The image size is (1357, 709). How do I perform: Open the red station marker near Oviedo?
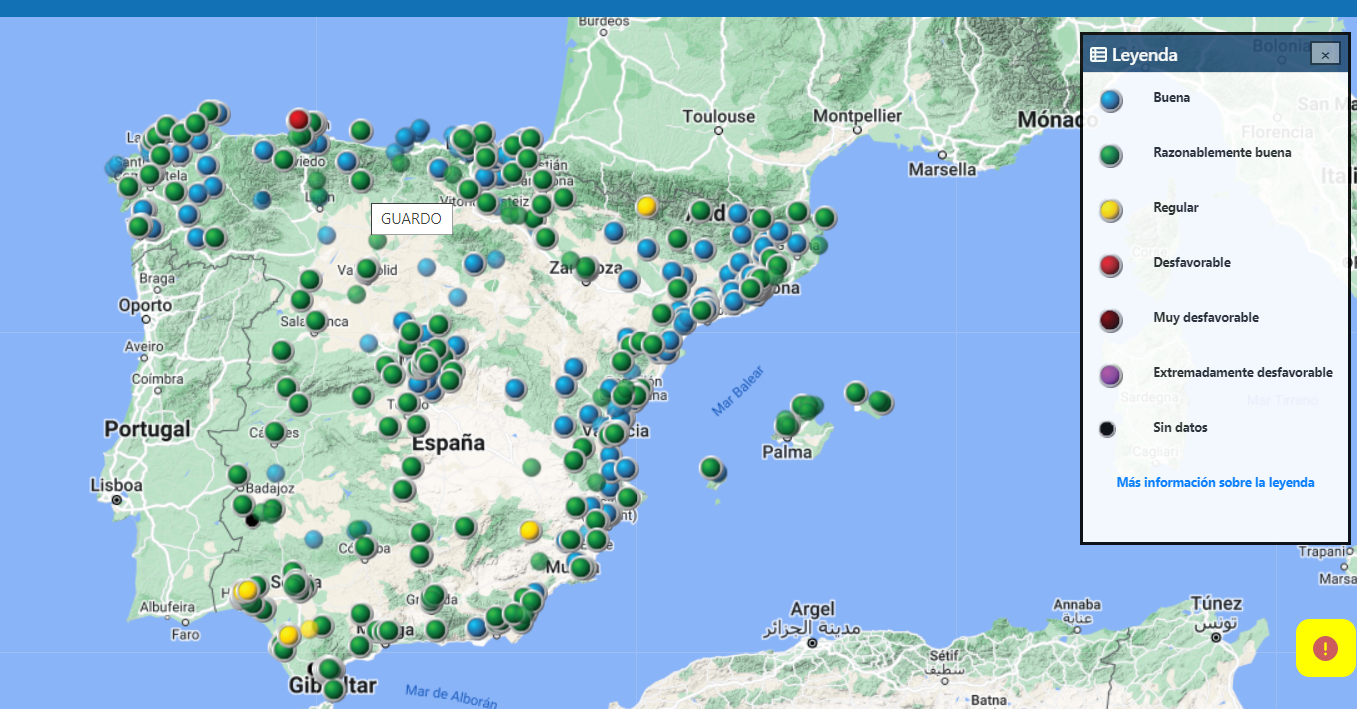tap(298, 119)
